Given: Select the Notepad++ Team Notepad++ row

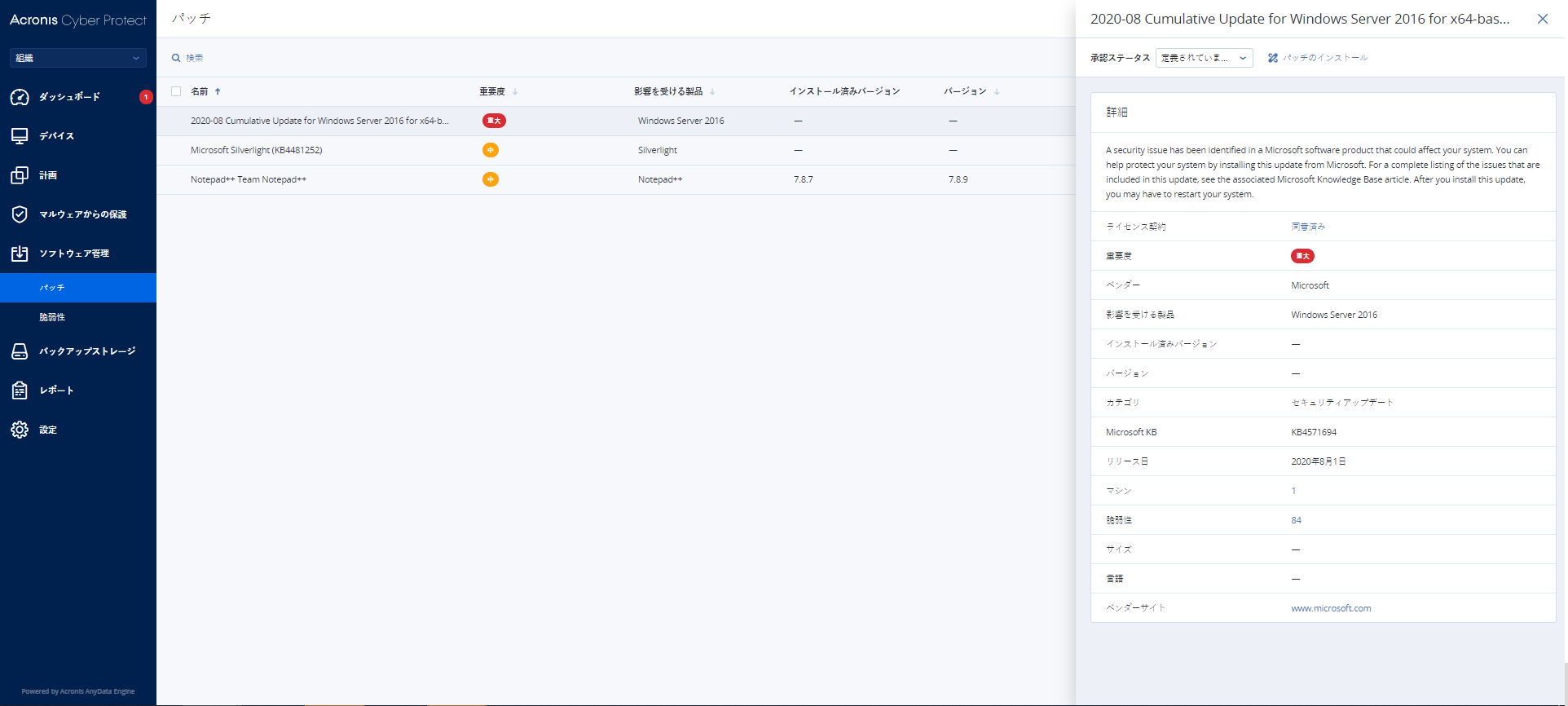Looking at the screenshot, I should (x=249, y=179).
